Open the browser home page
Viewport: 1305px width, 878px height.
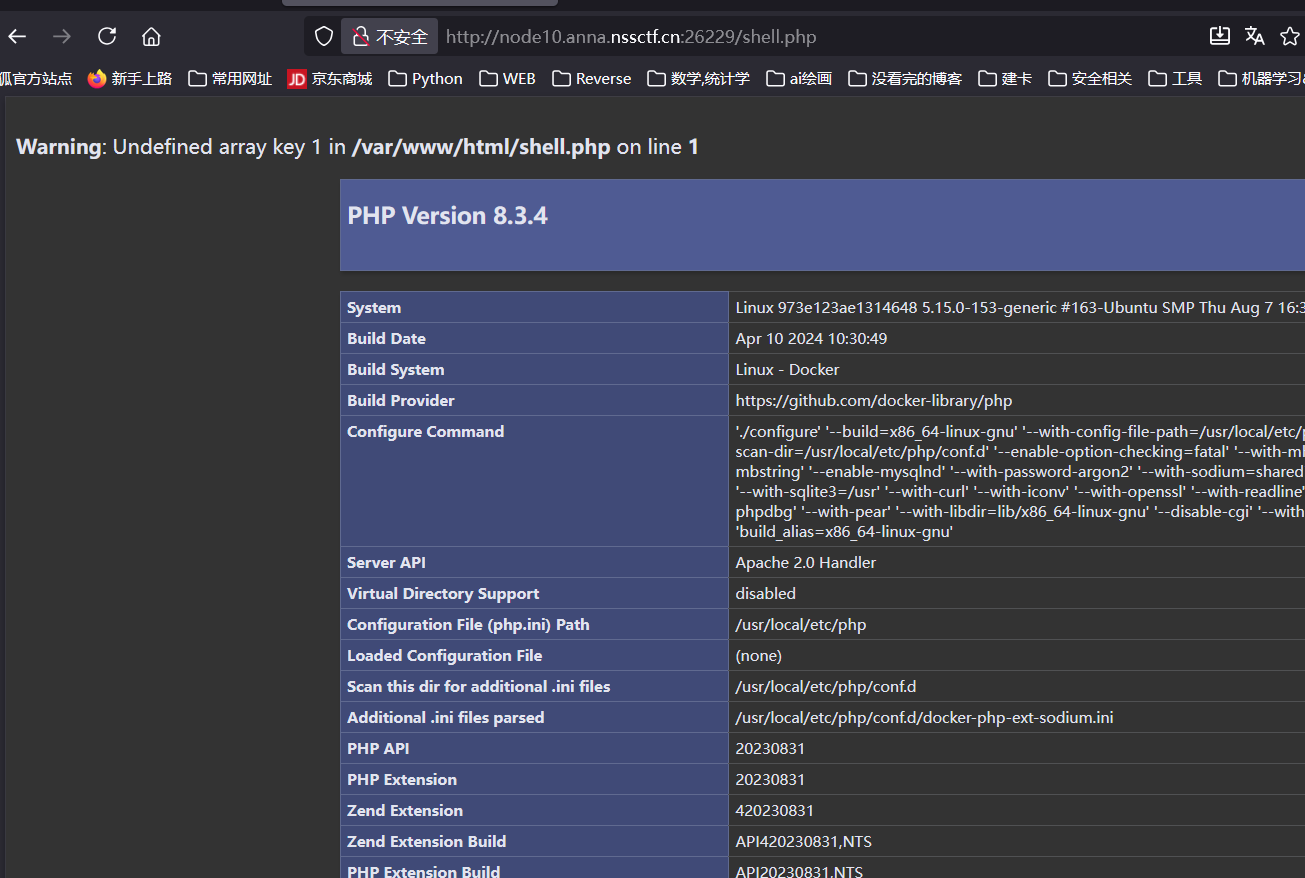(x=151, y=37)
